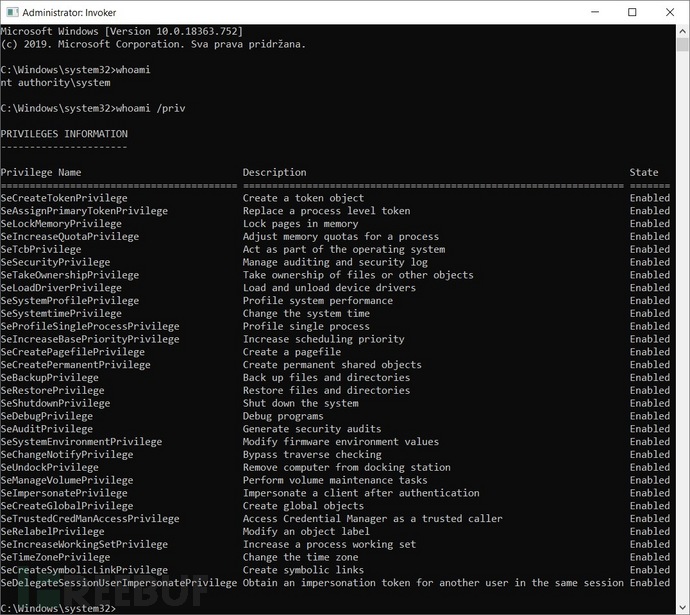
Task: Click 'PRIVILEGES INFORMATION' heading
Action: click(x=64, y=134)
